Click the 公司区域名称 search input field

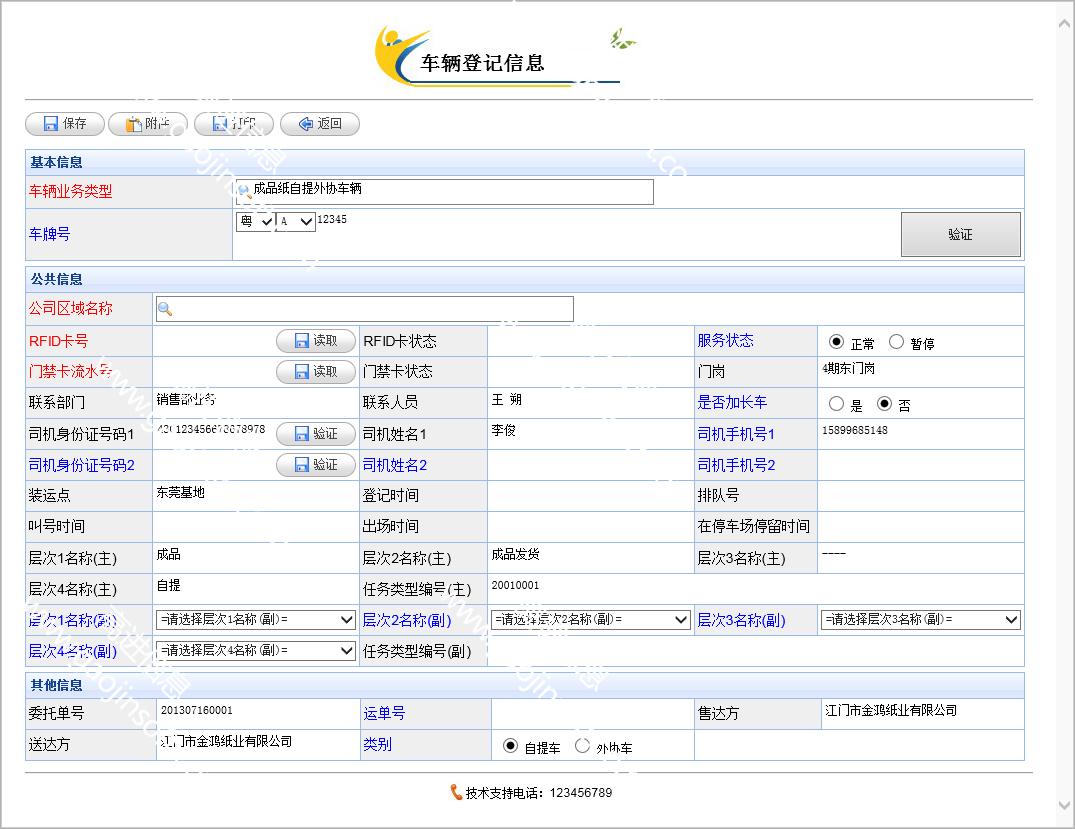(365, 309)
